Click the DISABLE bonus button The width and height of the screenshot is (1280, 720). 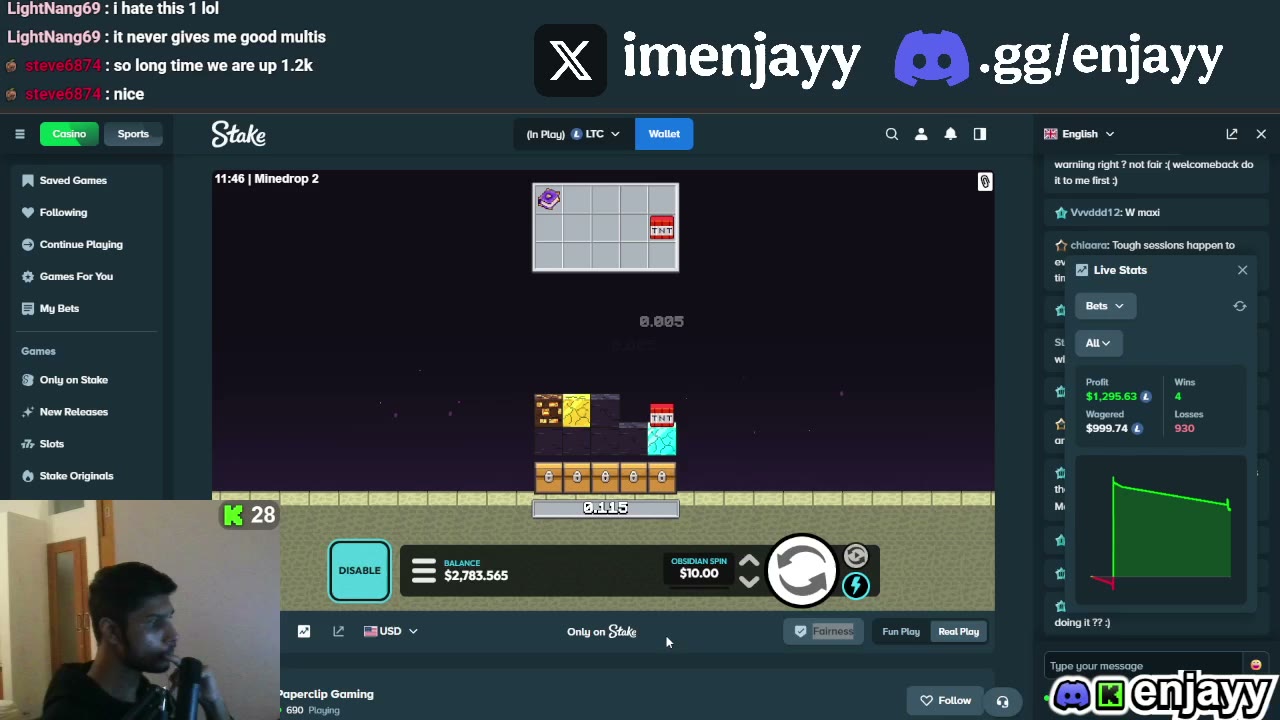pyautogui.click(x=360, y=571)
